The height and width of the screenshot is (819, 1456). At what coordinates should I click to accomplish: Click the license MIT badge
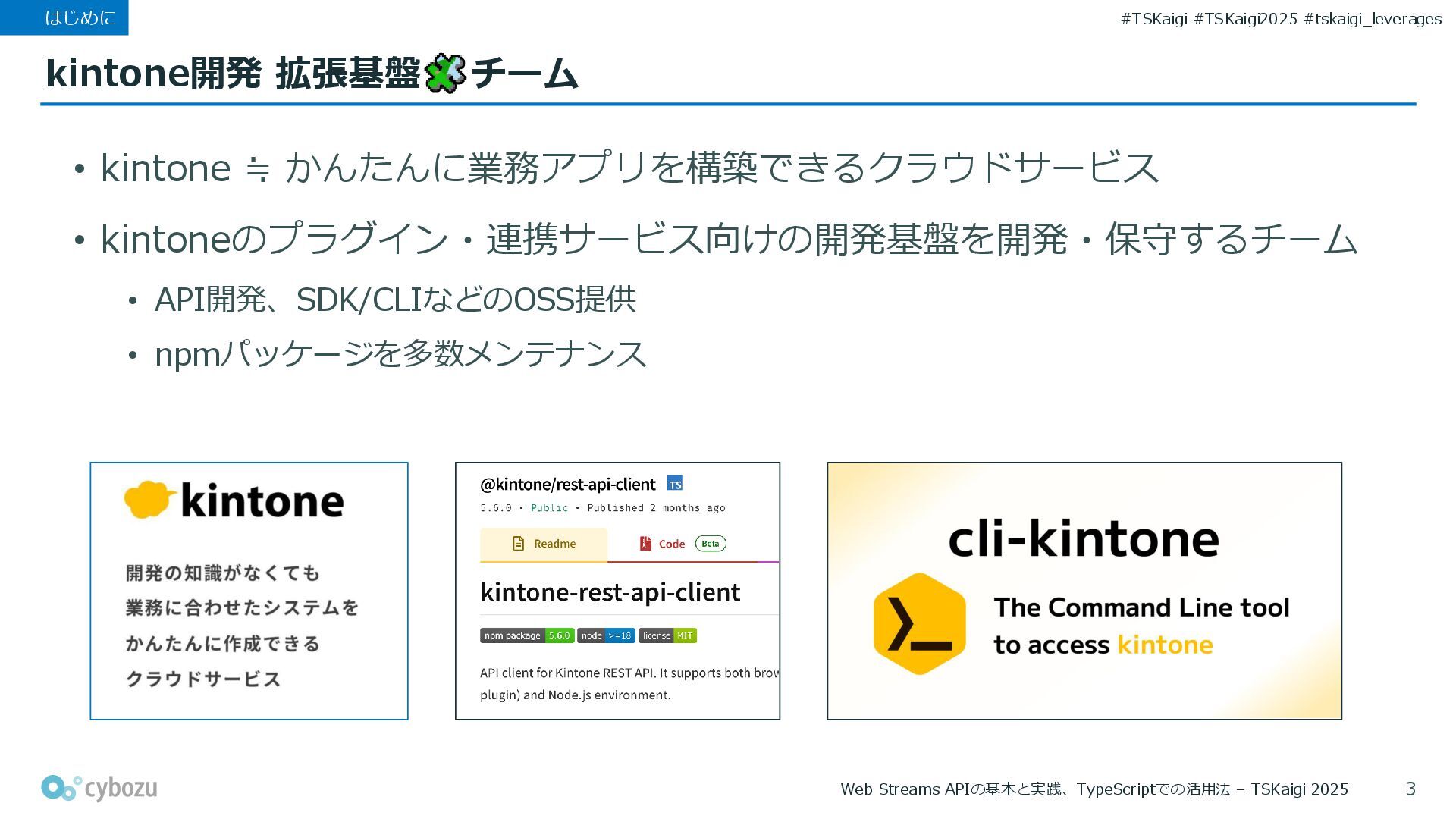667,635
